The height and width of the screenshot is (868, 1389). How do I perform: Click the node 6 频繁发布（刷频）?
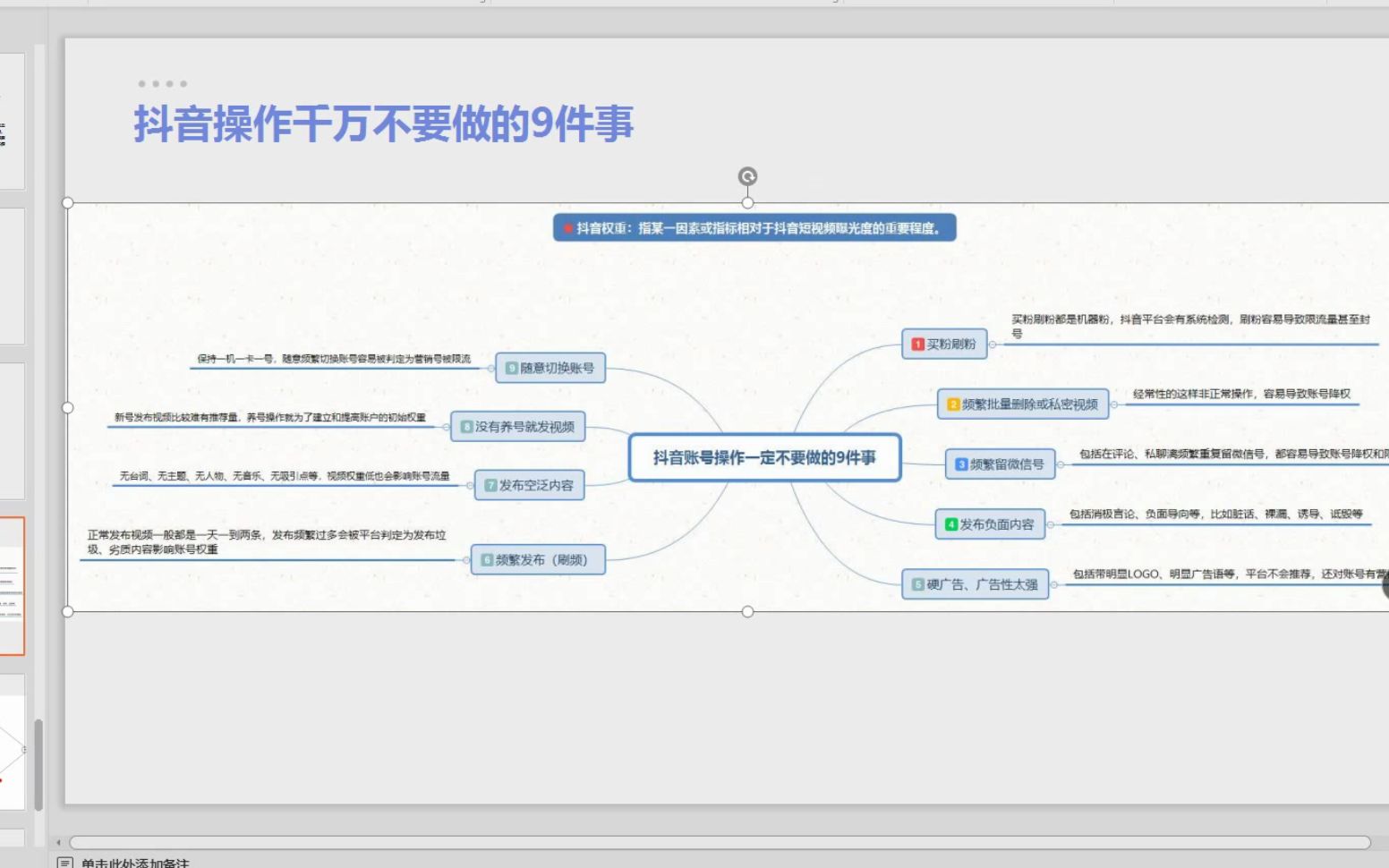538,559
